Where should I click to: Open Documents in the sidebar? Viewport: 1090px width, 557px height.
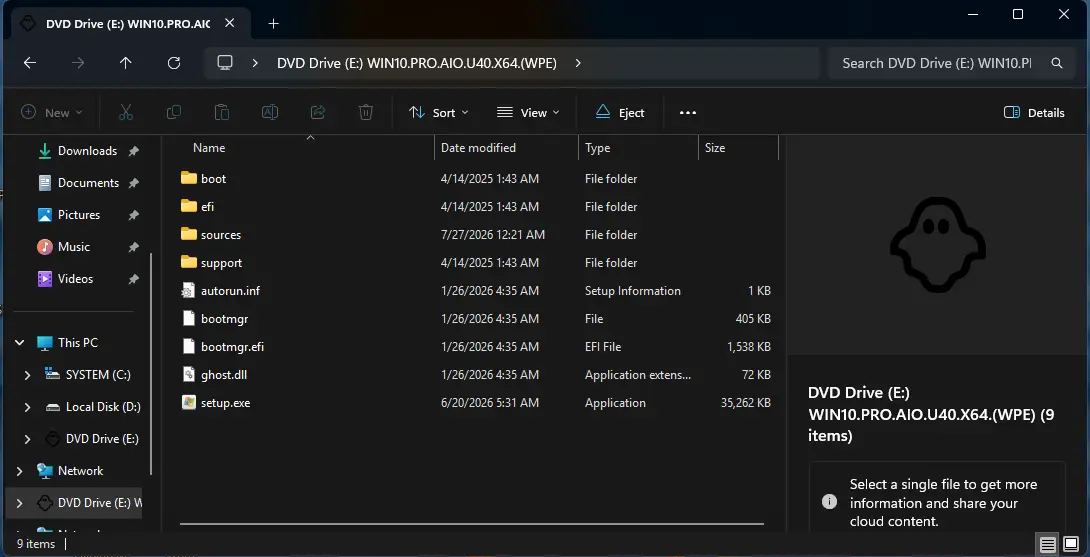point(88,183)
